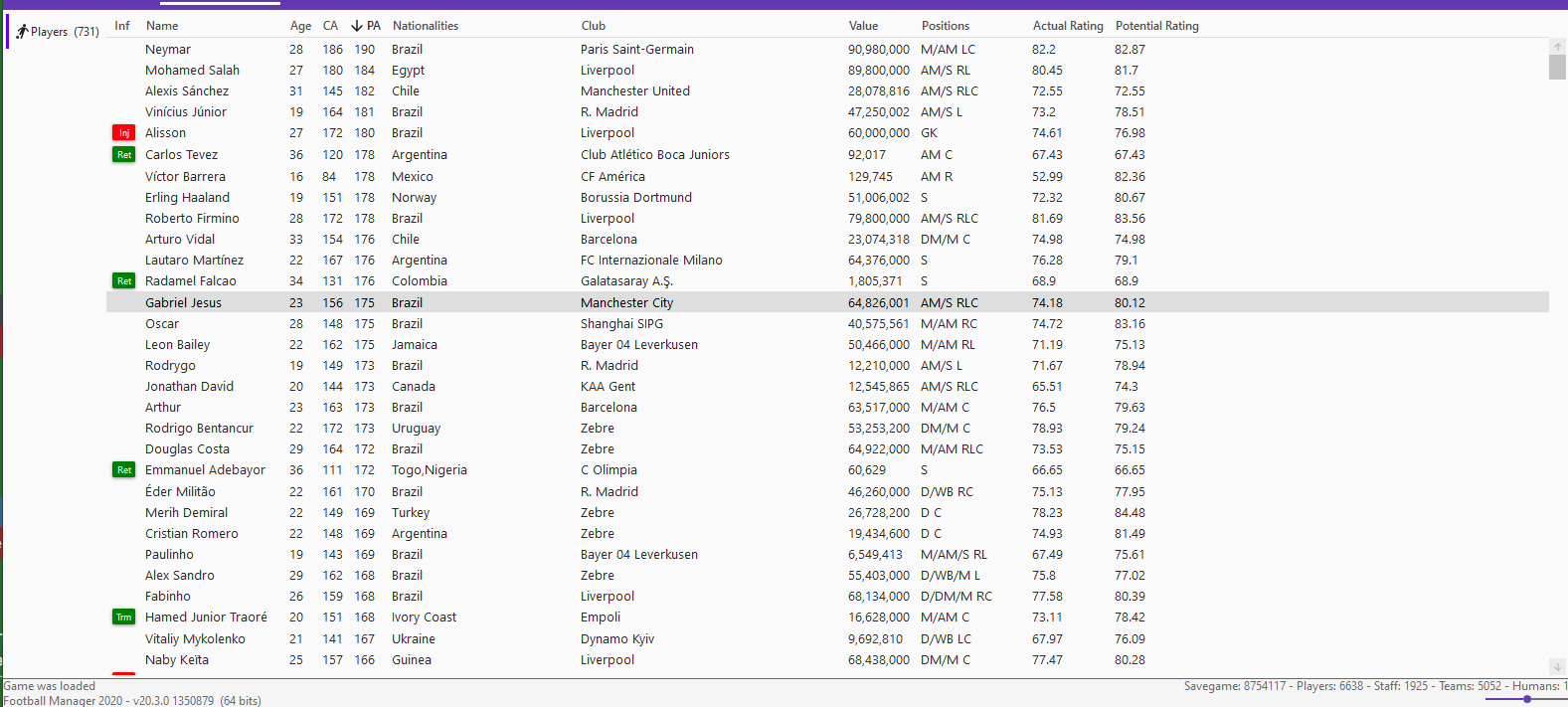
Task: Click the Borussia Dortmund club cell
Action: pyautogui.click(x=636, y=198)
